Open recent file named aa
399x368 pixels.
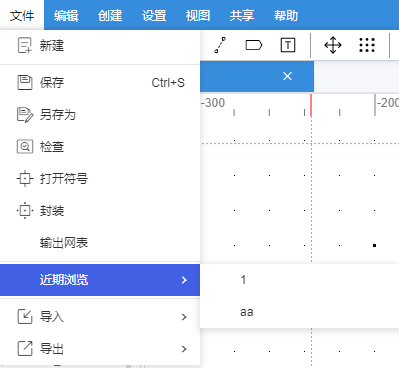299,312
